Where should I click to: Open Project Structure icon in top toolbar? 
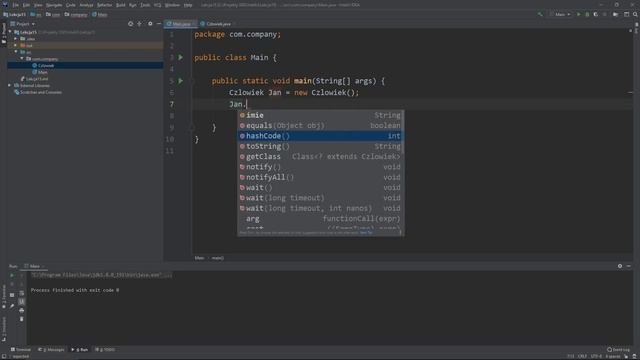615,14
